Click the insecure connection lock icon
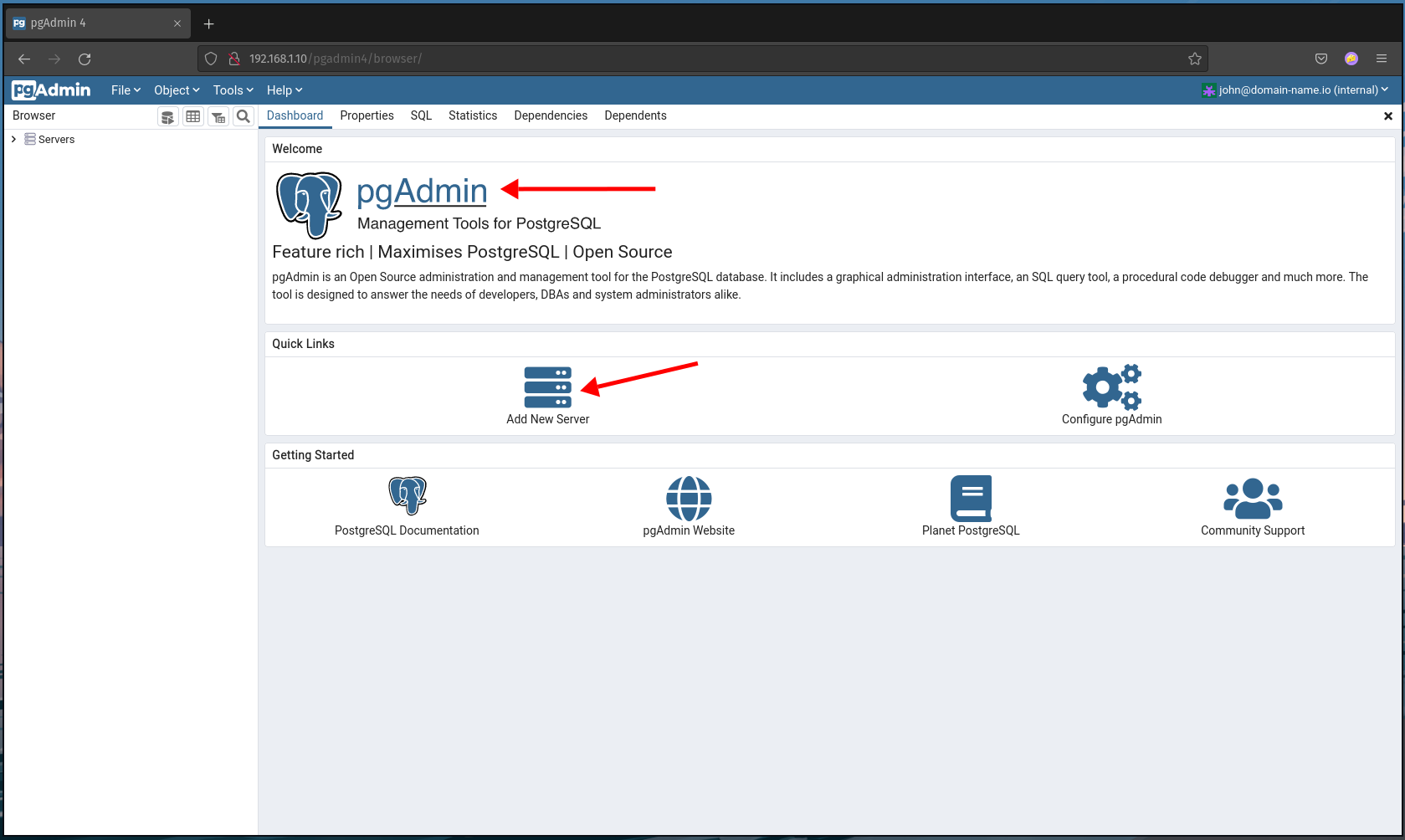The height and width of the screenshot is (840, 1405). pyautogui.click(x=234, y=59)
